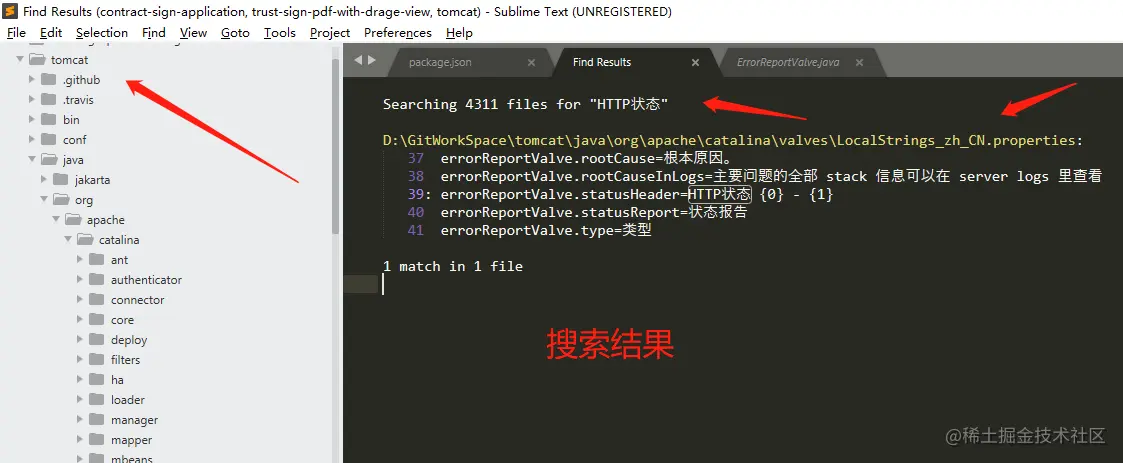Collapse the tomcat folder

pos(21,59)
